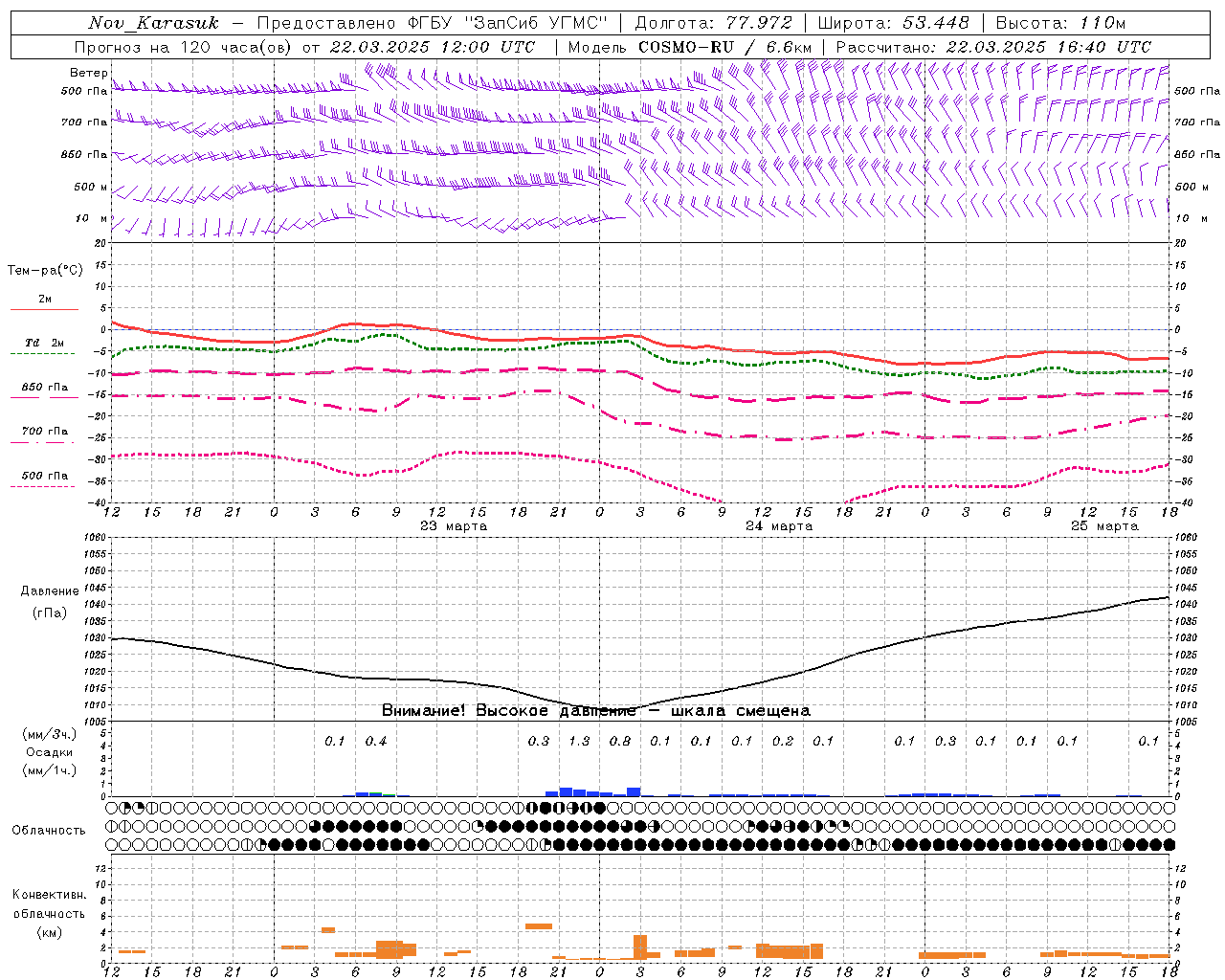Viewport: 1225px width, 980px height.
Task: Click the "500 гПа" temperature legend entry
Action: point(44,476)
